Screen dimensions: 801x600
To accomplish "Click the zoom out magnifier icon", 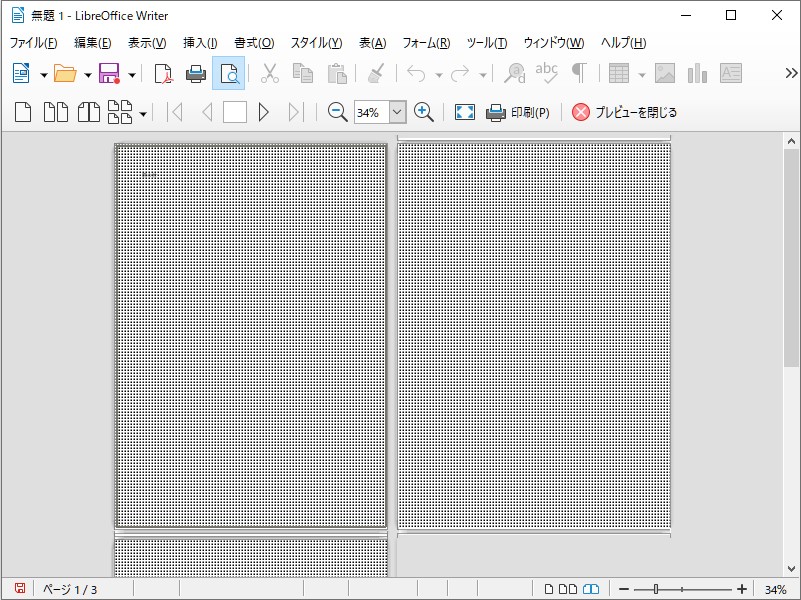I will point(337,112).
